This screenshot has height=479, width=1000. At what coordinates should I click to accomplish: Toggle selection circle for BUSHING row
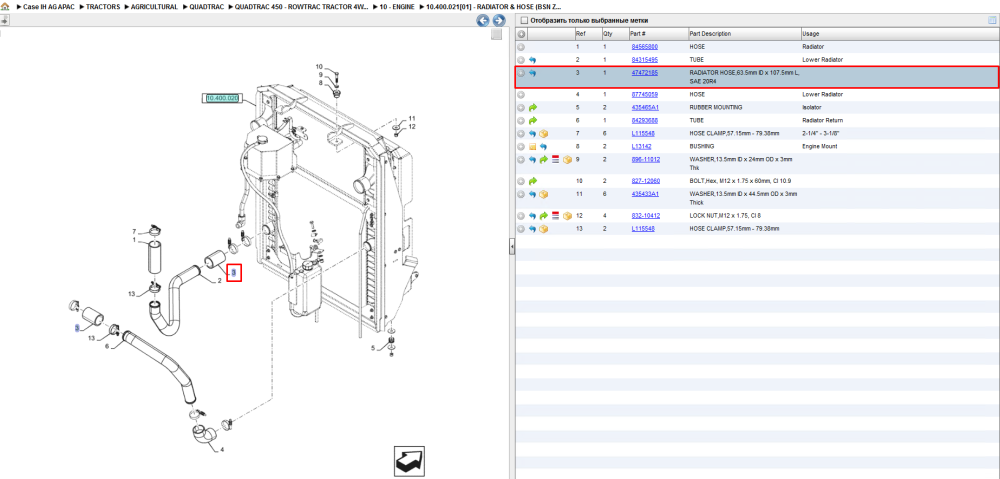521,147
